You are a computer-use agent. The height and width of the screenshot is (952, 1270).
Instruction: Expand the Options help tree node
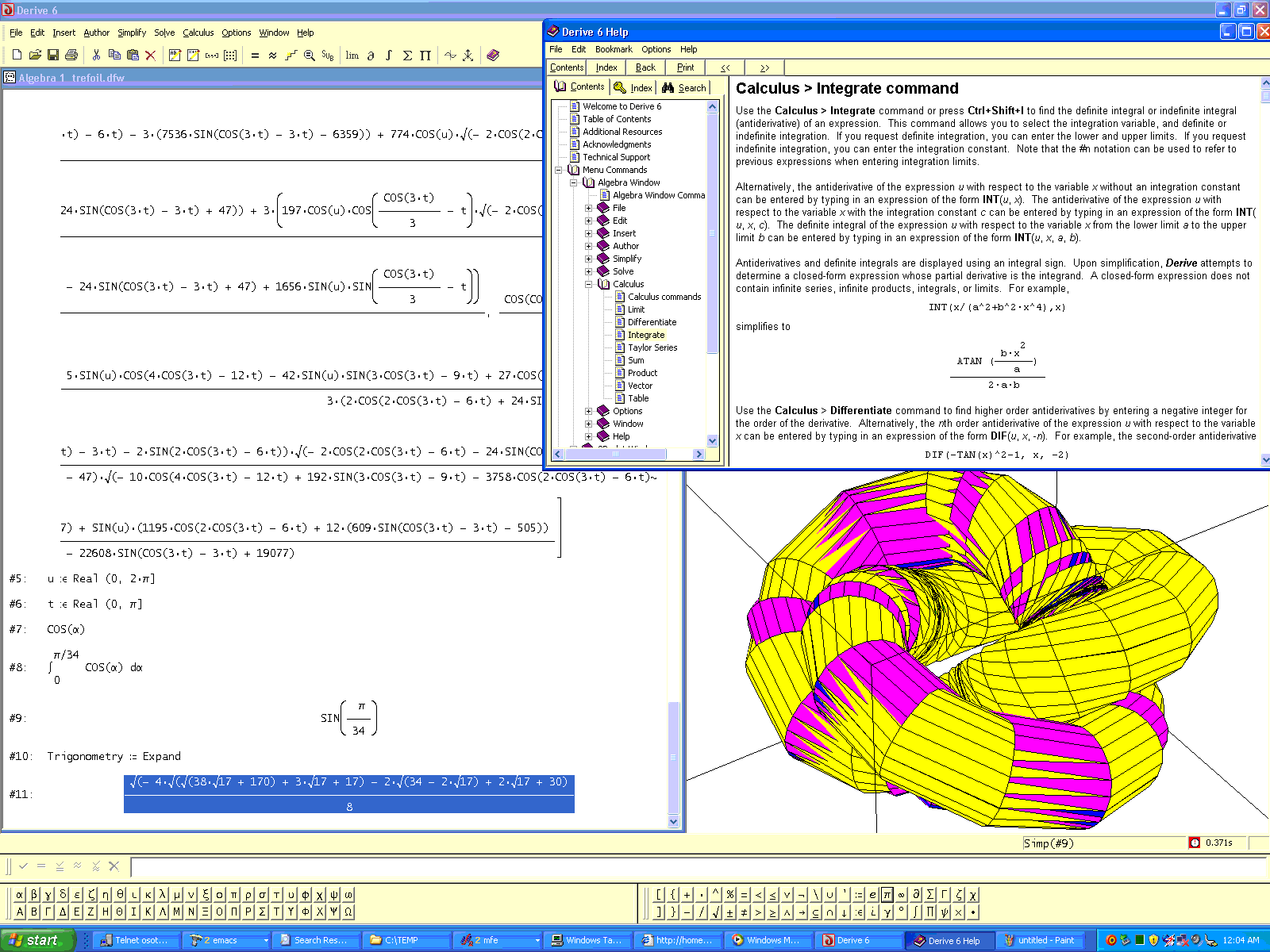pos(589,411)
